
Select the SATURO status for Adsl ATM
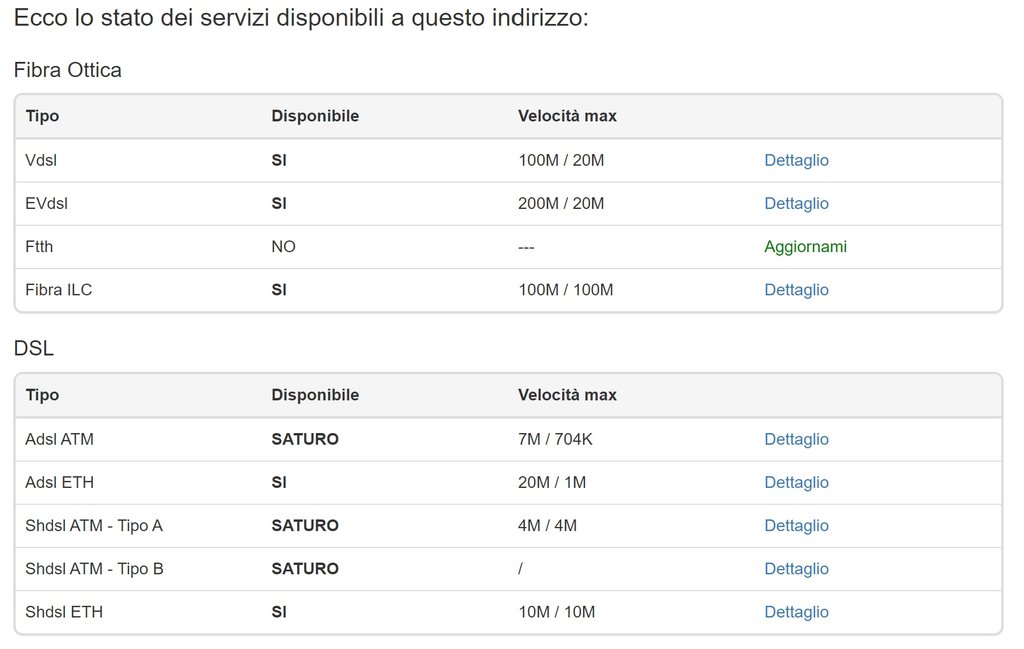point(305,439)
